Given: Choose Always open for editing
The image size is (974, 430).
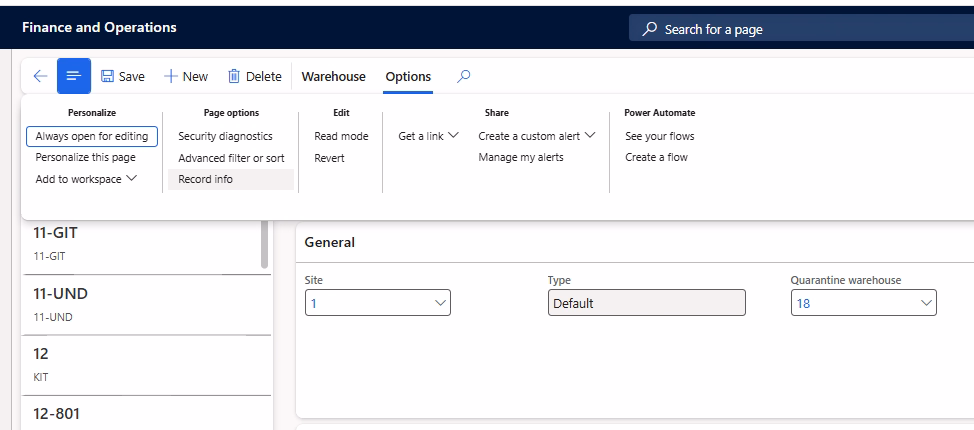Looking at the screenshot, I should click(92, 136).
